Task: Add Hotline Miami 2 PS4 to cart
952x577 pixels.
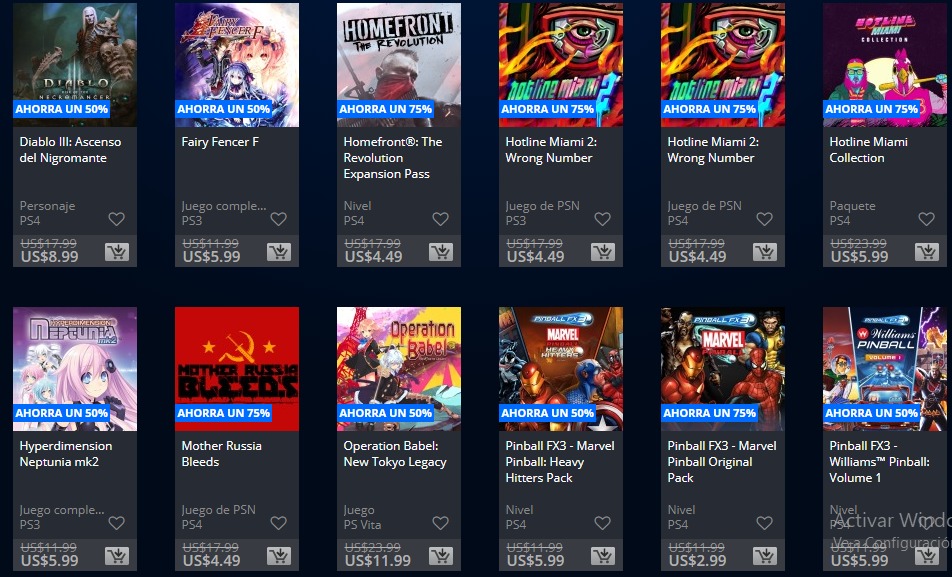Action: click(764, 251)
